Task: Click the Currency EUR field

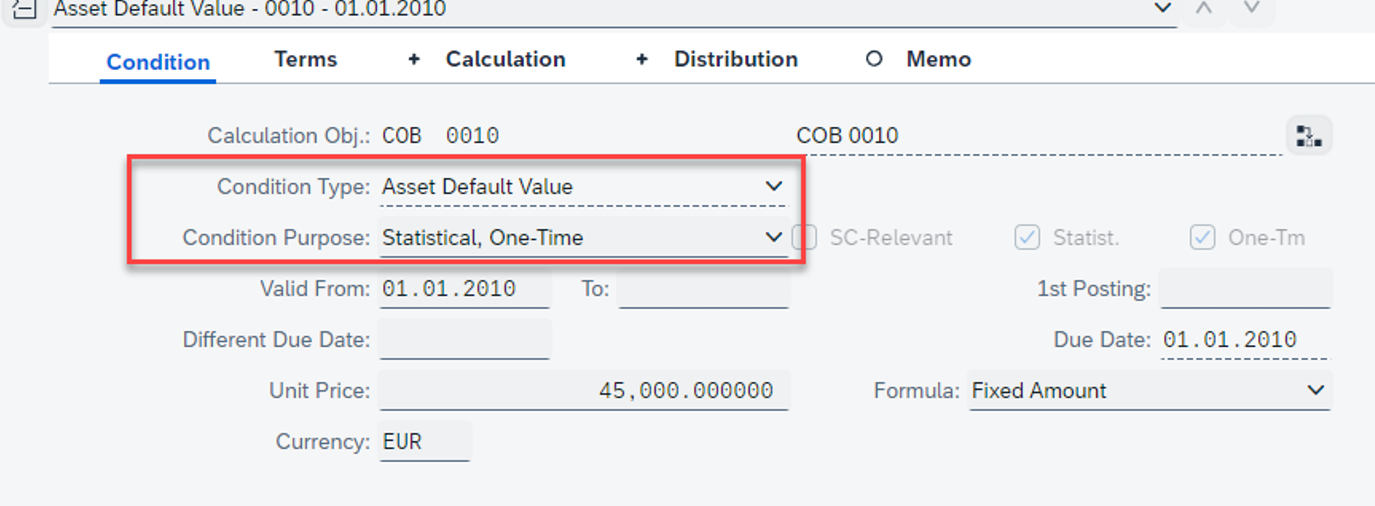Action: pyautogui.click(x=425, y=442)
